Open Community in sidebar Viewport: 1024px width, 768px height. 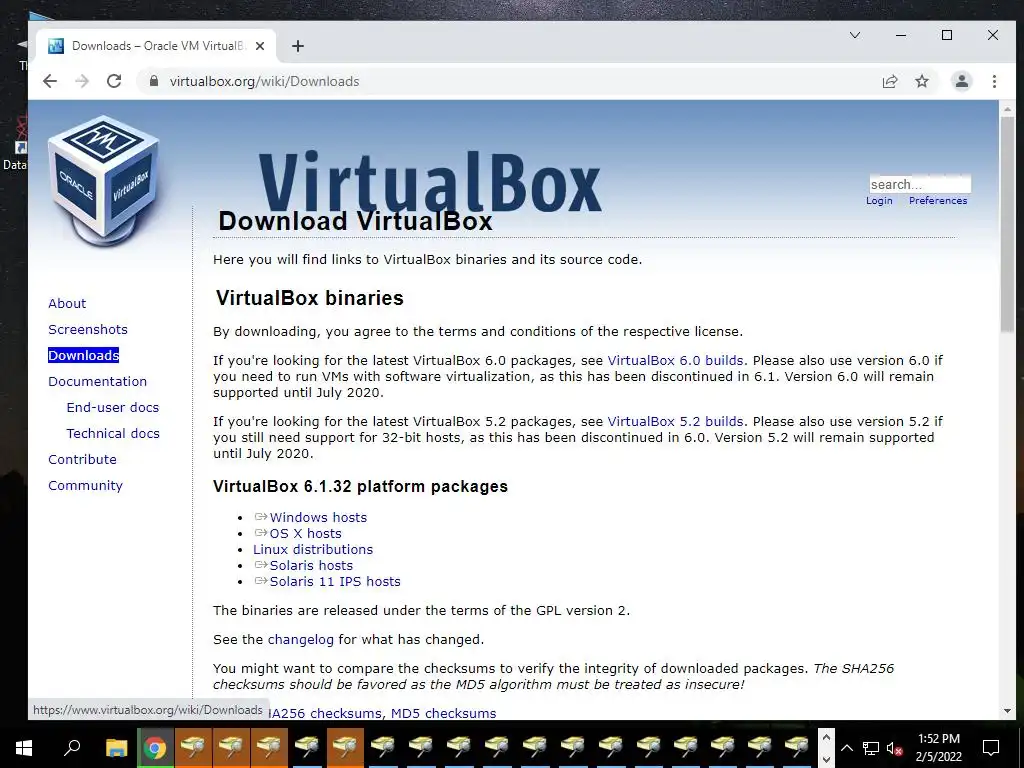(x=85, y=485)
